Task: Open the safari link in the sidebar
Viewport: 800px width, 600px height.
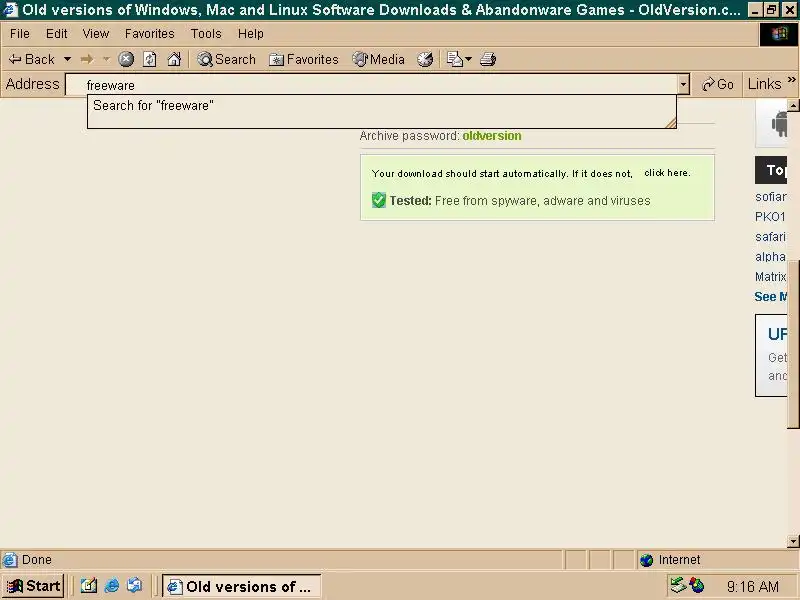Action: pos(770,237)
